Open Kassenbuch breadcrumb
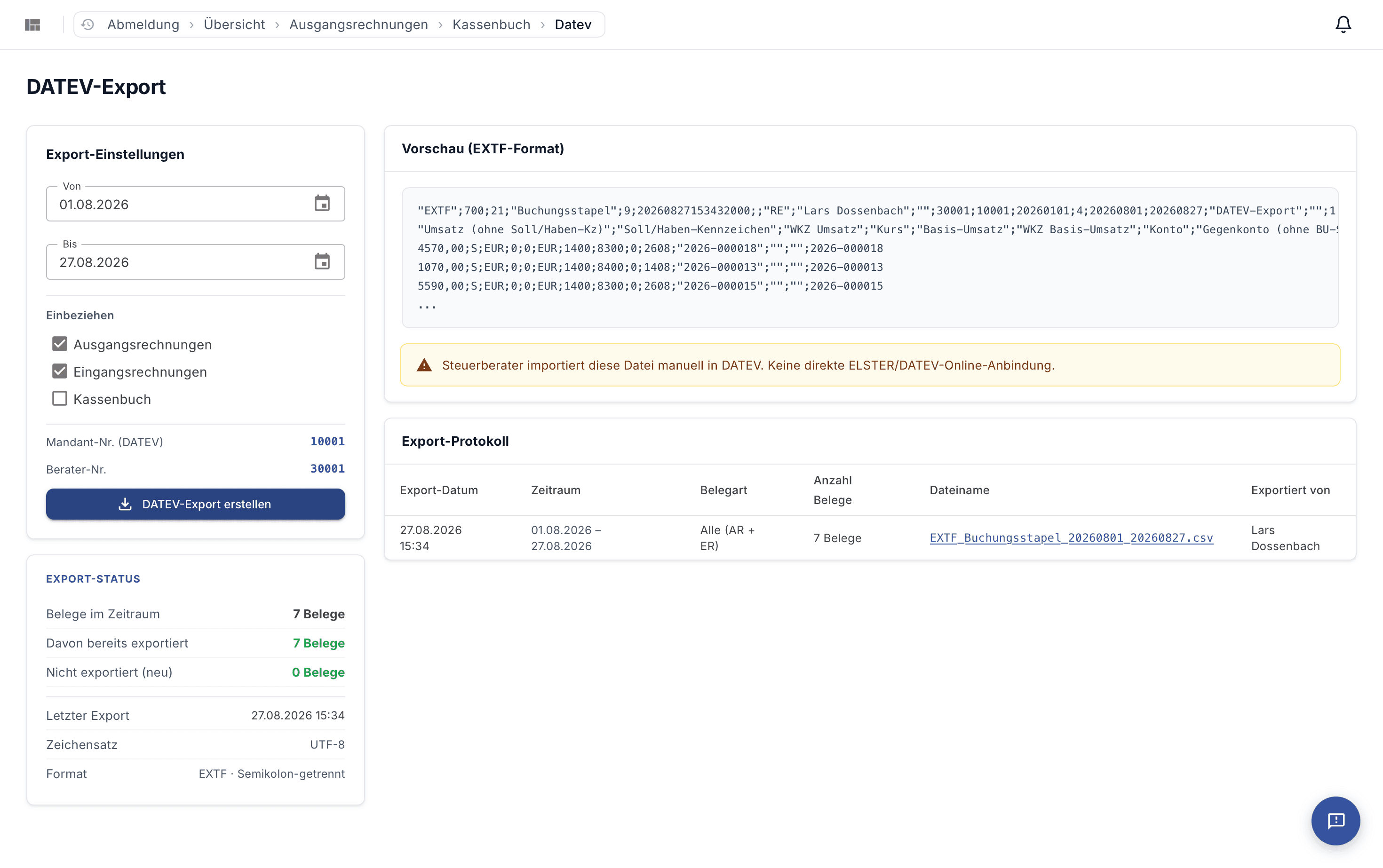This screenshot has width=1383, height=868. tap(491, 24)
